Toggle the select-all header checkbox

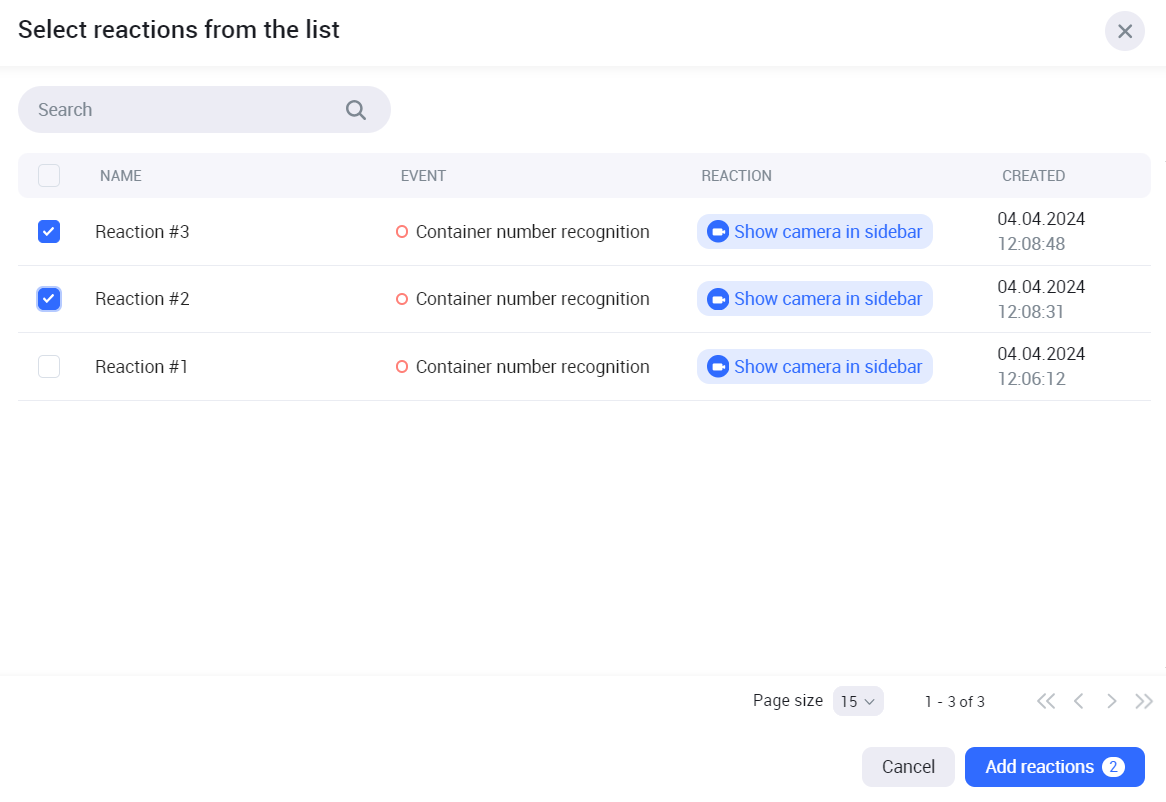pos(49,176)
